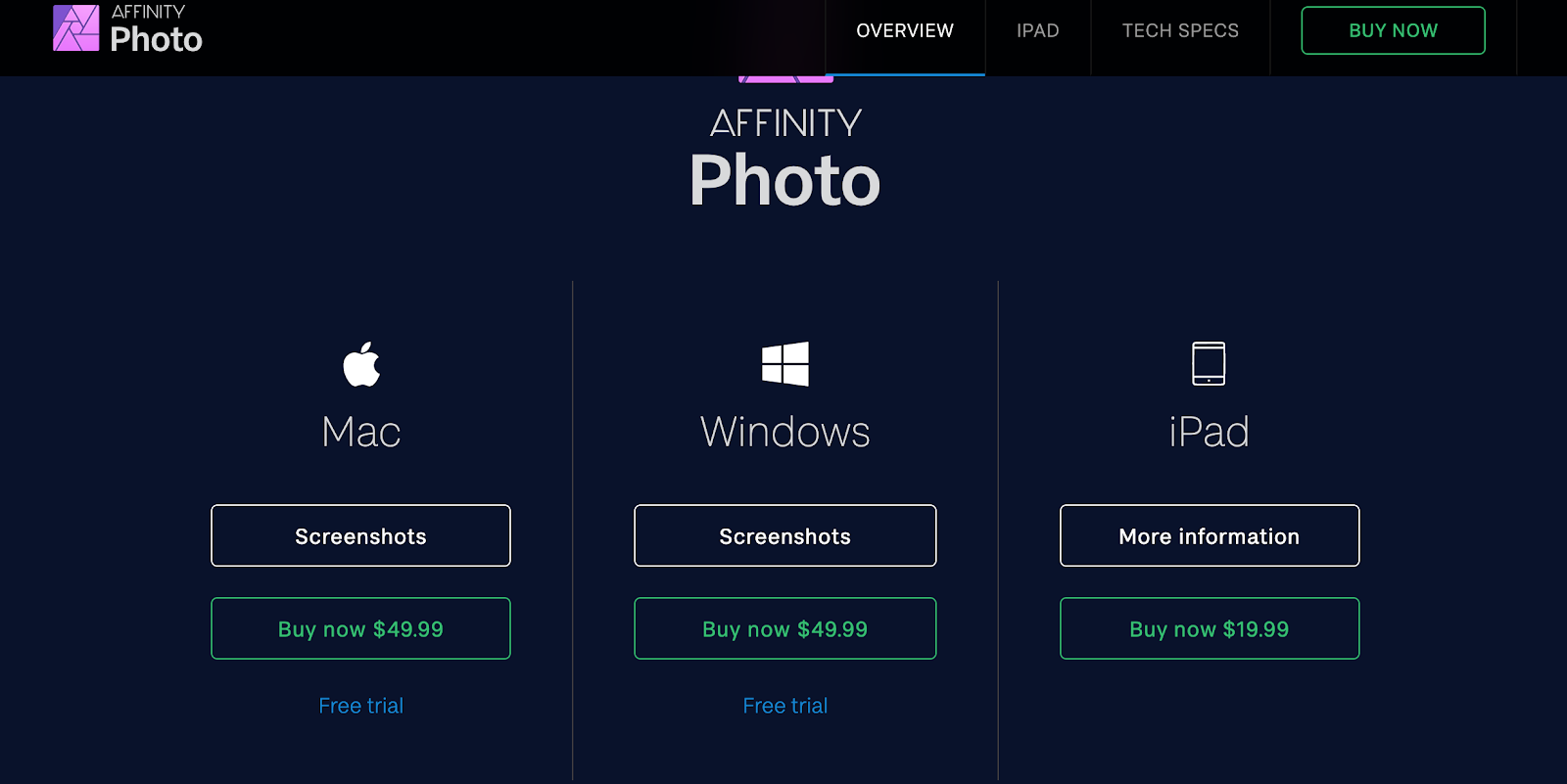
Task: Open More information for iPad
Action: pos(1210,535)
